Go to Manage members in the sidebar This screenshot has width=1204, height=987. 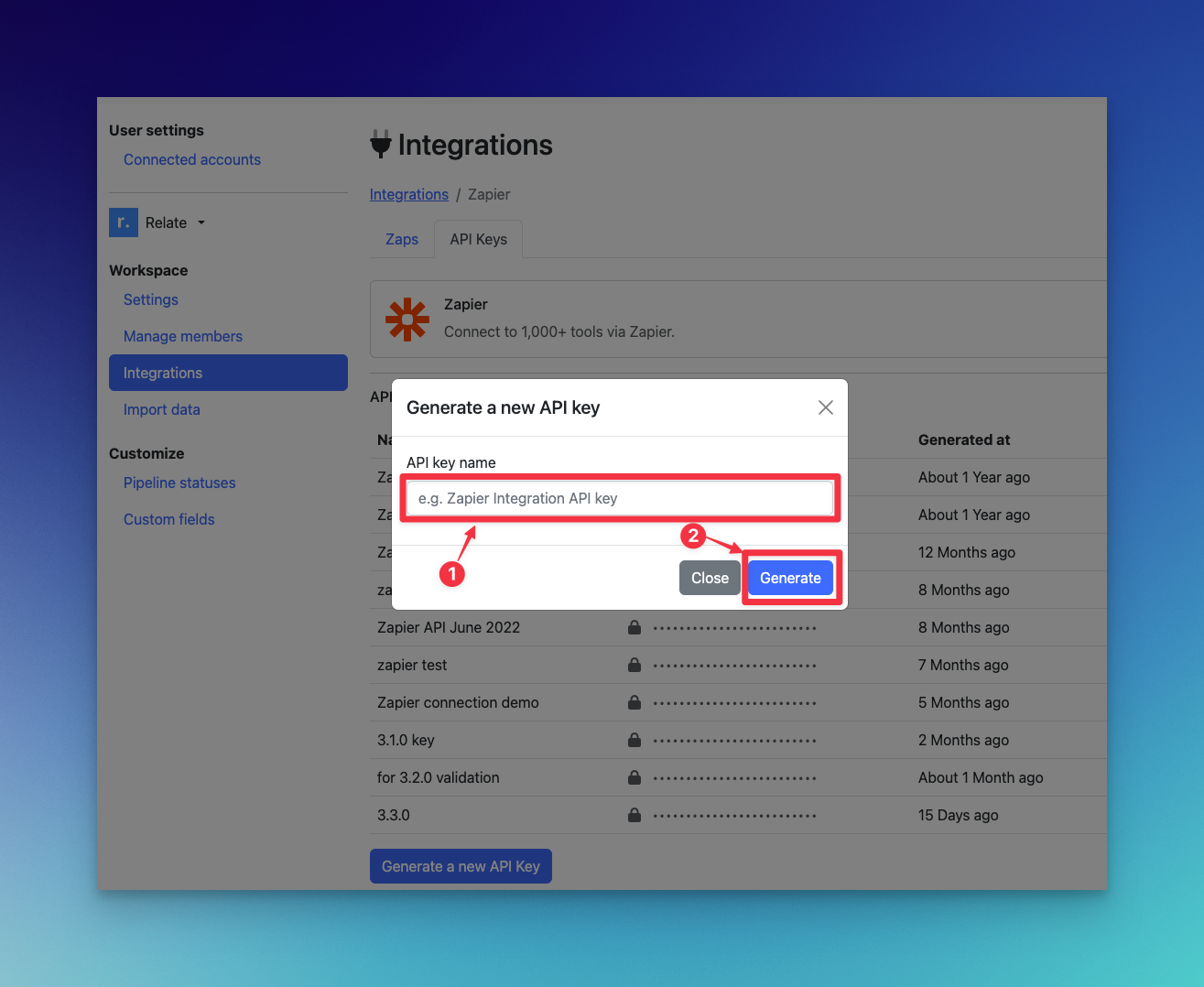[183, 336]
